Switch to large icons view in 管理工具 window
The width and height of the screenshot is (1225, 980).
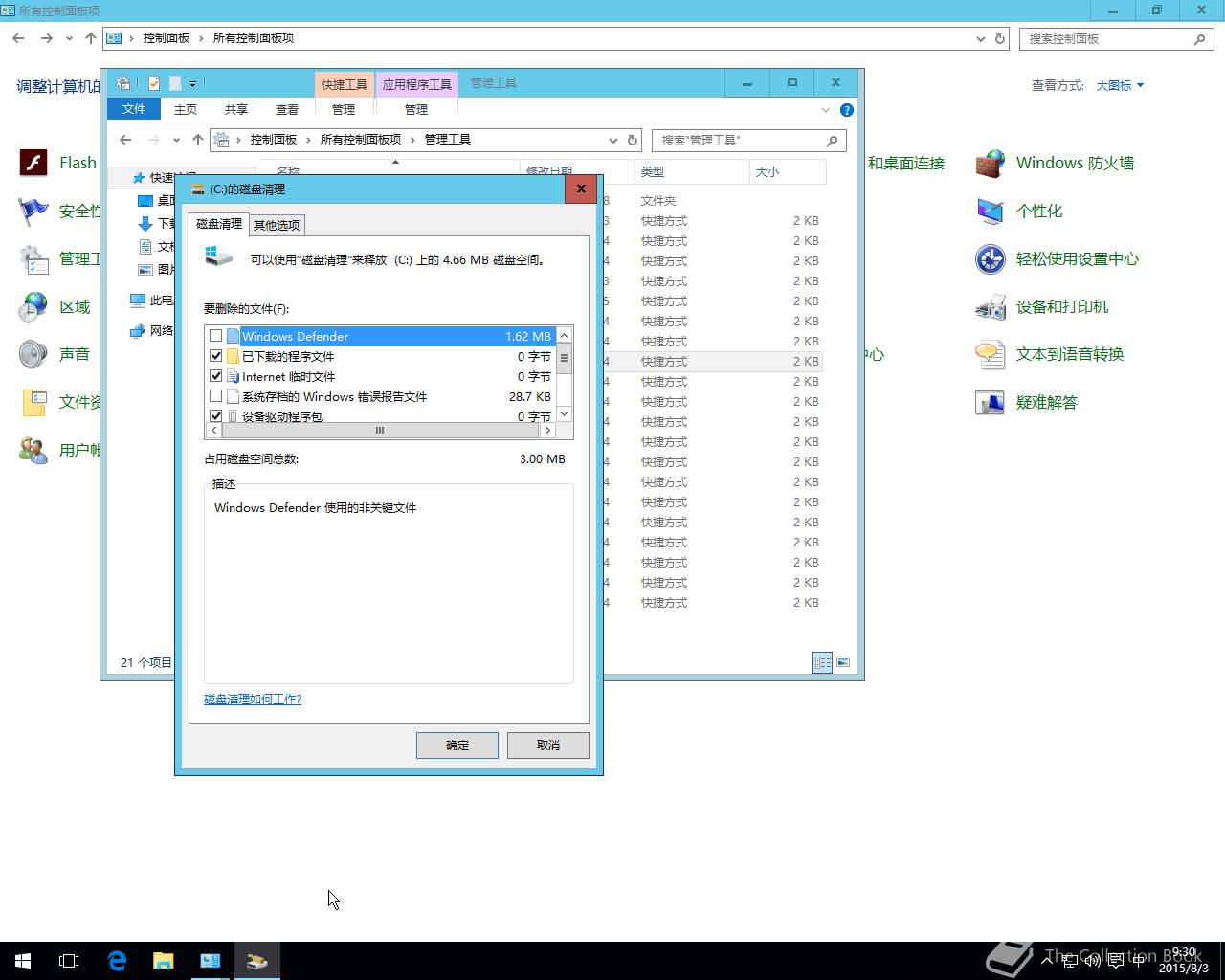[x=843, y=662]
